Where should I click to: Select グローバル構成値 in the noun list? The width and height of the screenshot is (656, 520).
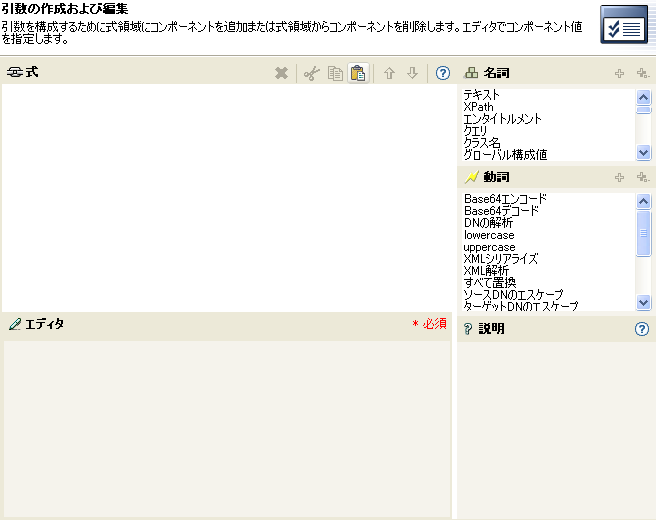[505, 155]
